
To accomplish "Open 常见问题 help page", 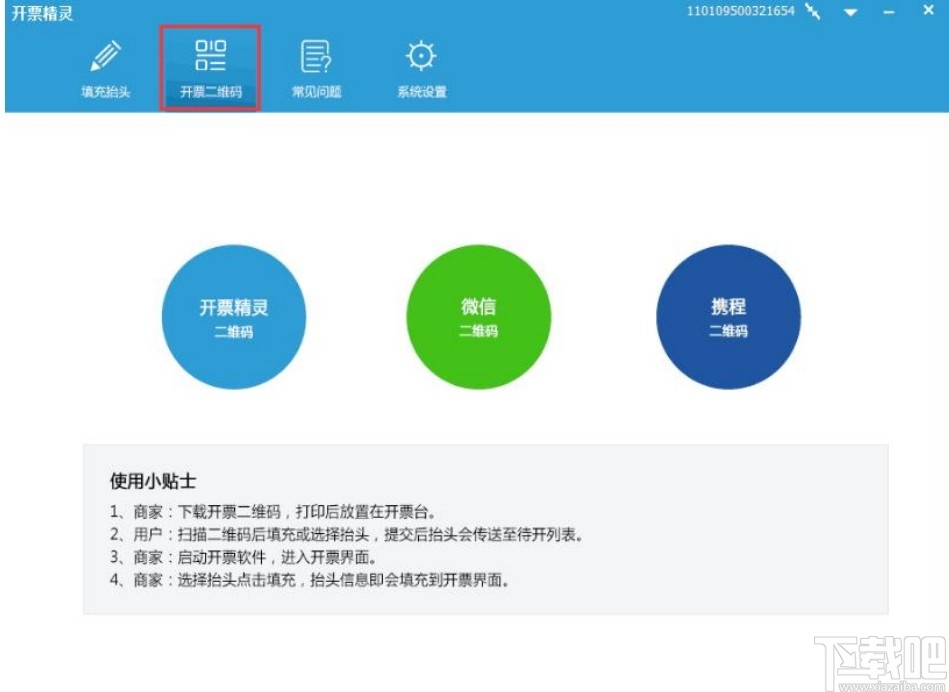I will tap(317, 68).
